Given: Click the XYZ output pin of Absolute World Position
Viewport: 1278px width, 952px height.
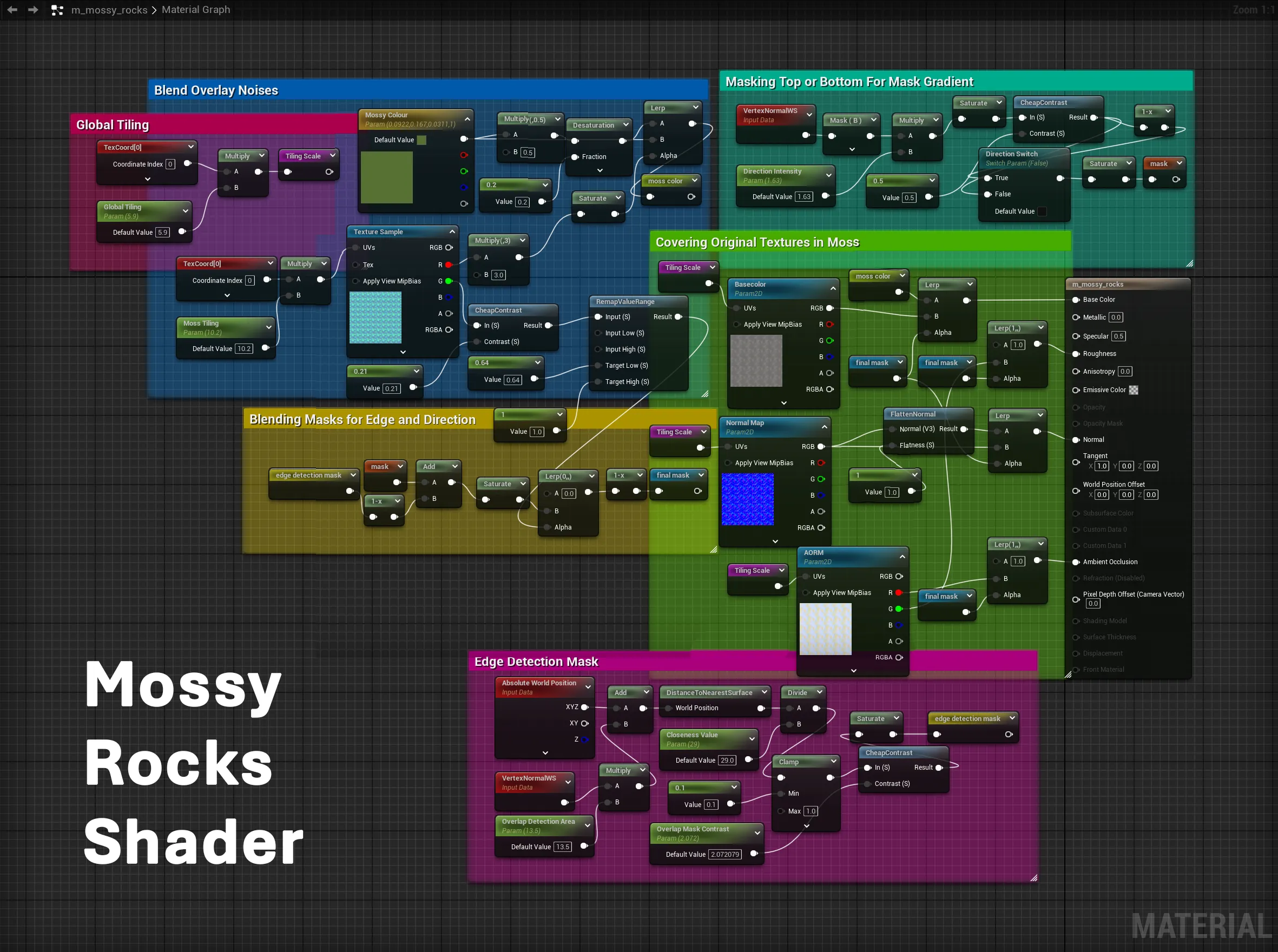Looking at the screenshot, I should click(x=584, y=707).
